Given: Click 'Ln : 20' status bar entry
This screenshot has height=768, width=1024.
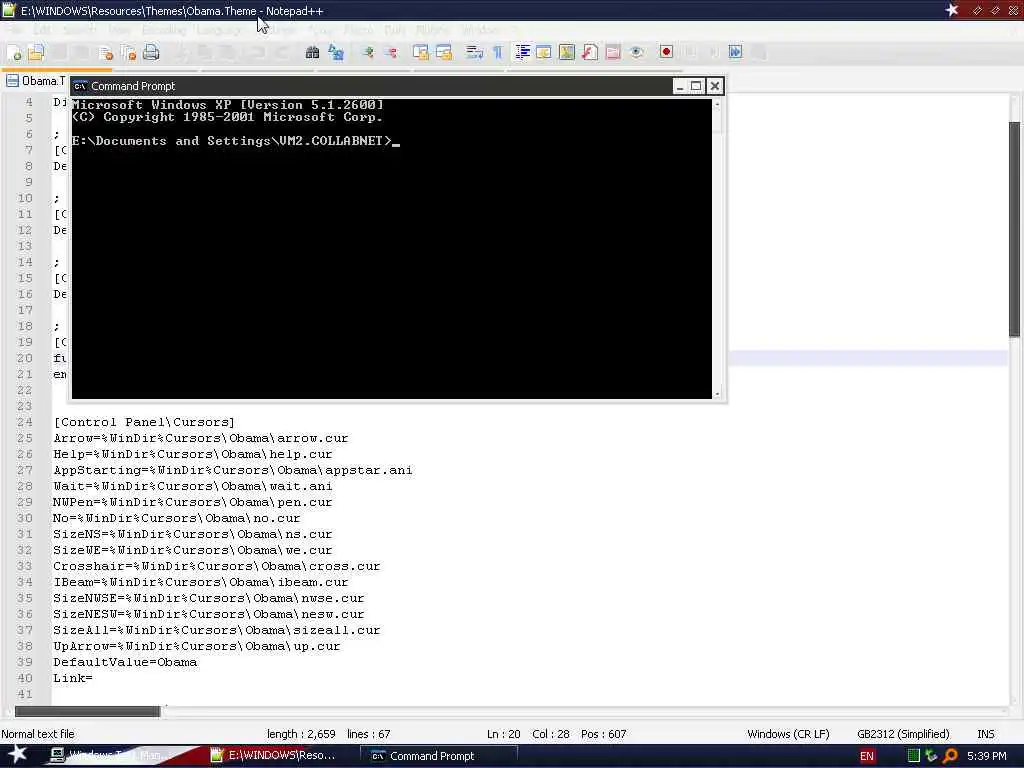Looking at the screenshot, I should pyautogui.click(x=504, y=734).
